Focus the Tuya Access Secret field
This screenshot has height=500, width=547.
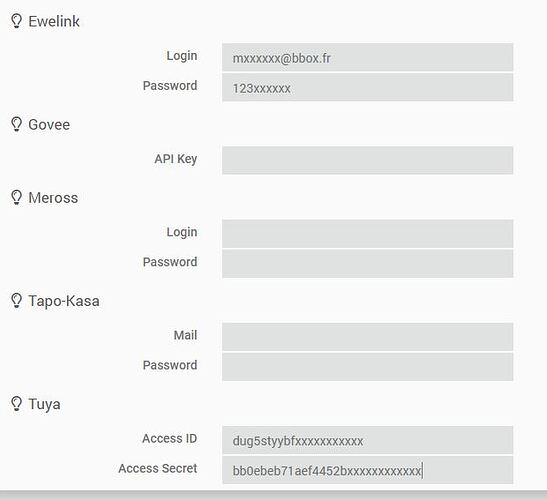(x=367, y=470)
